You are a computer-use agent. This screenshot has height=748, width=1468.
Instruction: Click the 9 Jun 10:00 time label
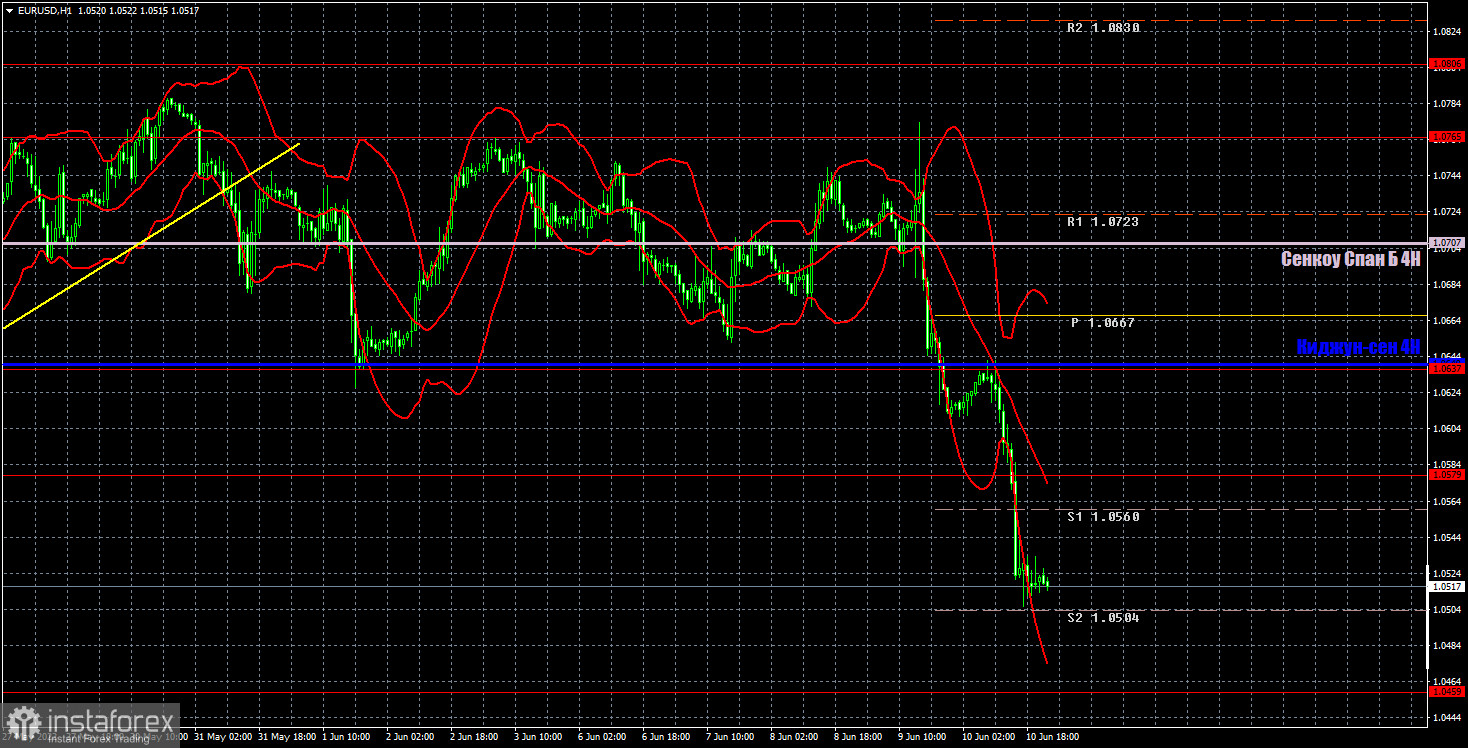[x=922, y=737]
